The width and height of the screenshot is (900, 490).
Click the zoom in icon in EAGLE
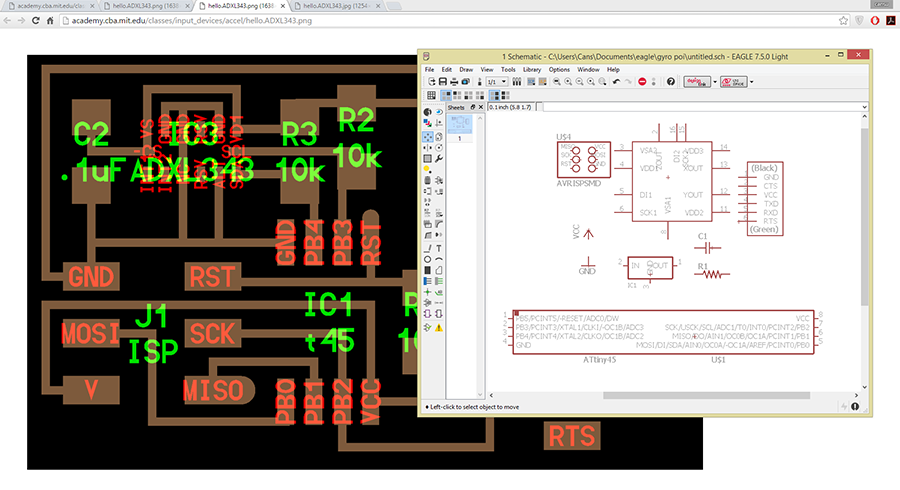click(x=568, y=81)
